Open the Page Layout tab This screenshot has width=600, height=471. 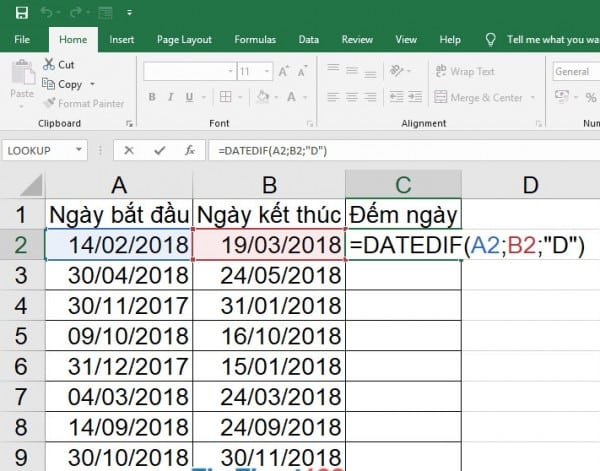click(x=184, y=39)
